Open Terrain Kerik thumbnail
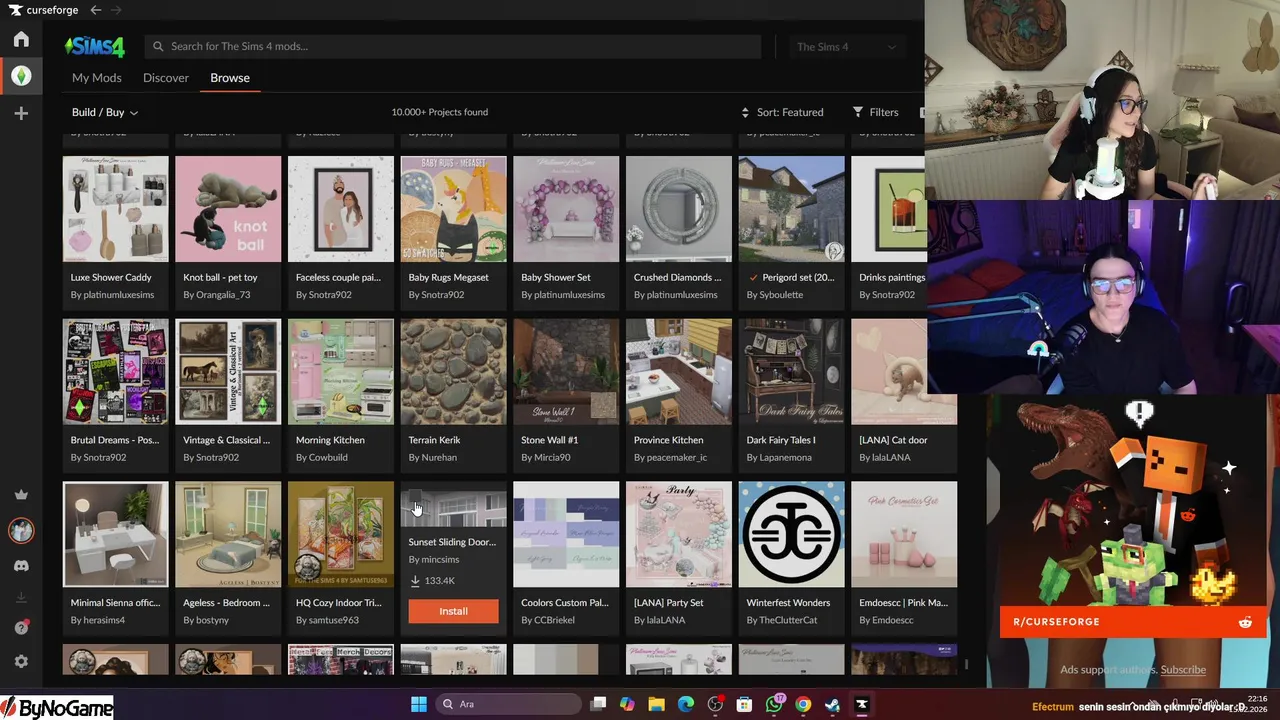Viewport: 1280px width, 720px height. click(454, 372)
